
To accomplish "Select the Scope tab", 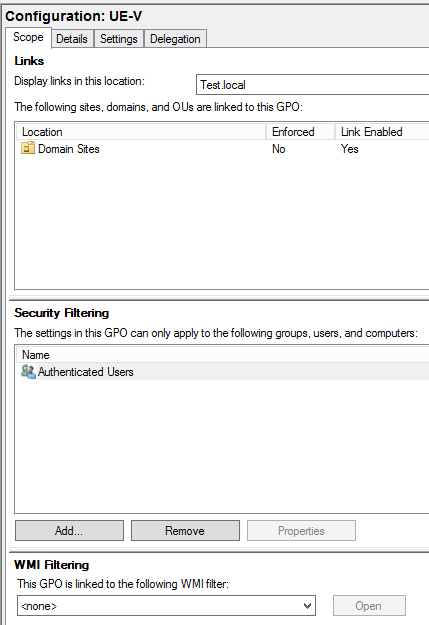I will (x=28, y=37).
